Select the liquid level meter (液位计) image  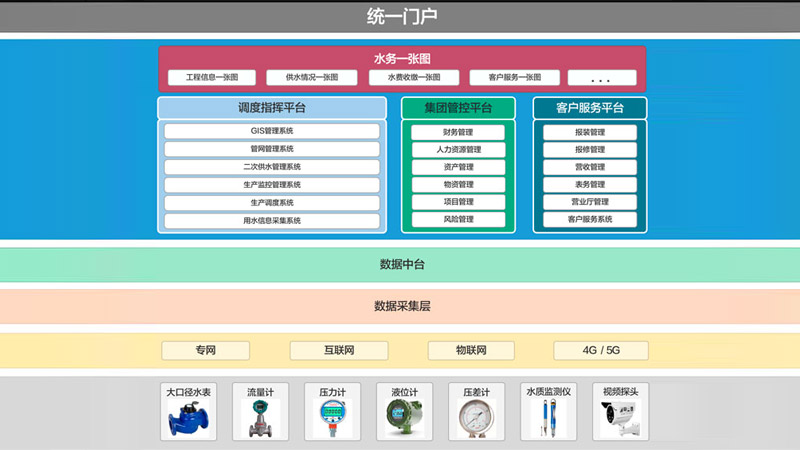pos(404,419)
